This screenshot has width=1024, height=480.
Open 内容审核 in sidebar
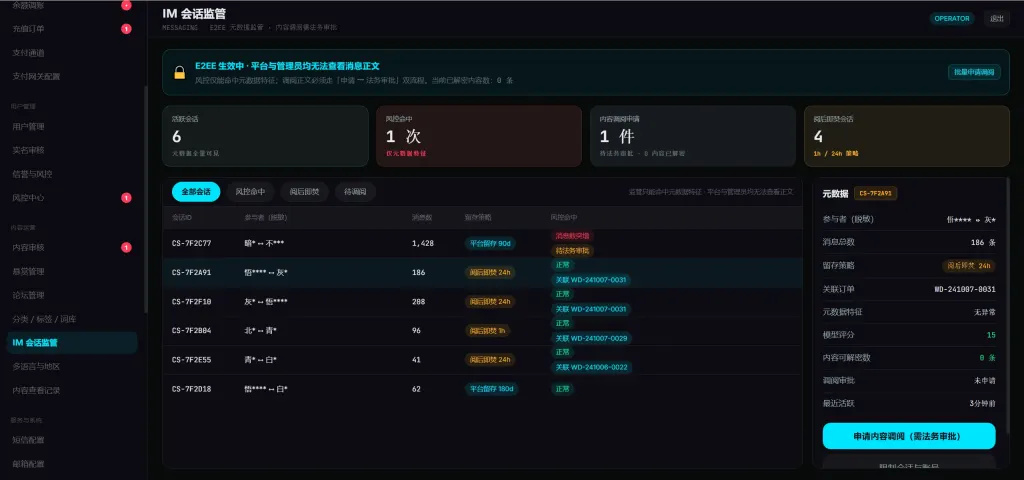point(29,248)
